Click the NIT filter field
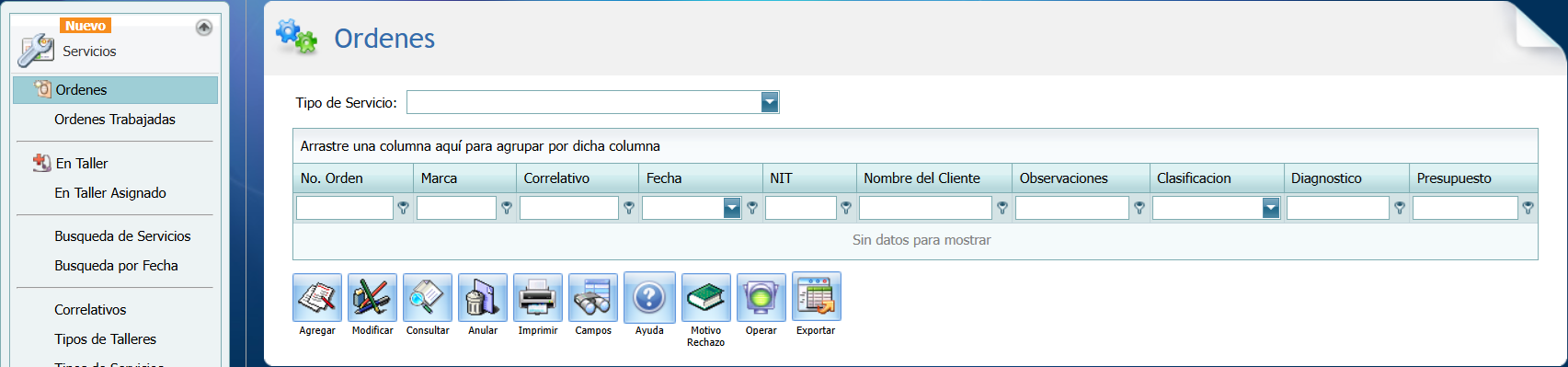The width and height of the screenshot is (1568, 367). (801, 209)
